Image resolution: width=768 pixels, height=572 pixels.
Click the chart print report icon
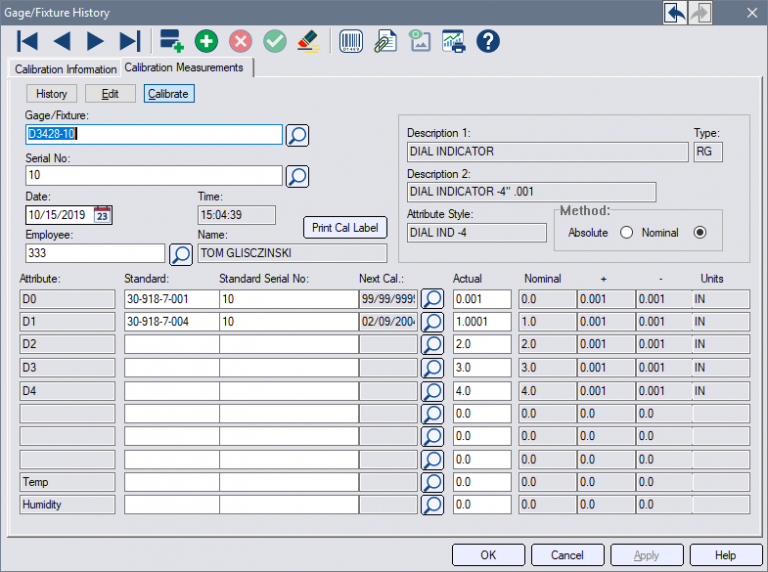[453, 41]
